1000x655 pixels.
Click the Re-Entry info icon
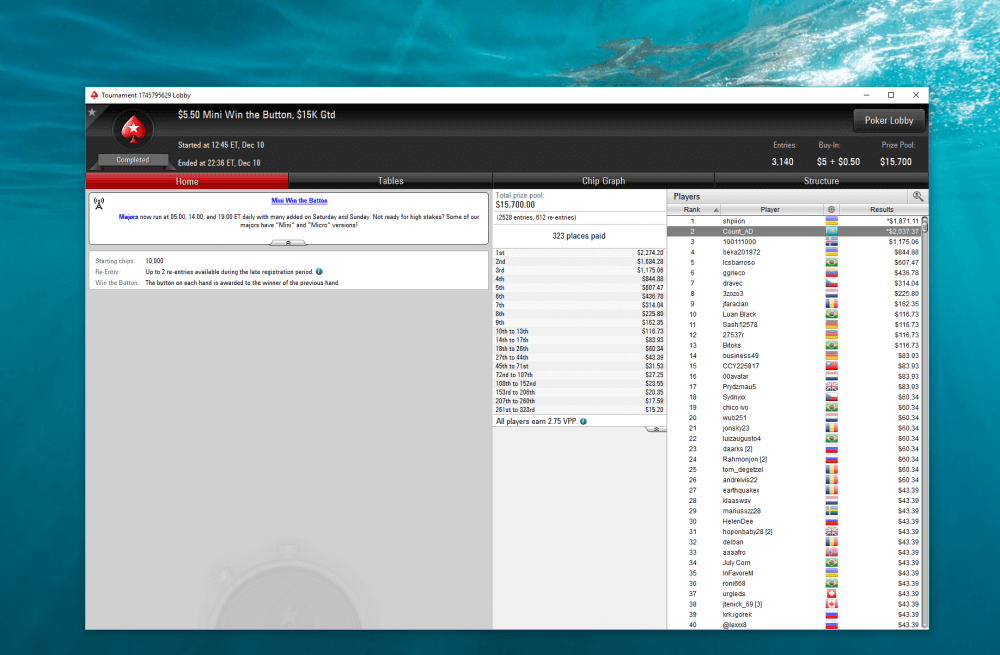(x=319, y=271)
